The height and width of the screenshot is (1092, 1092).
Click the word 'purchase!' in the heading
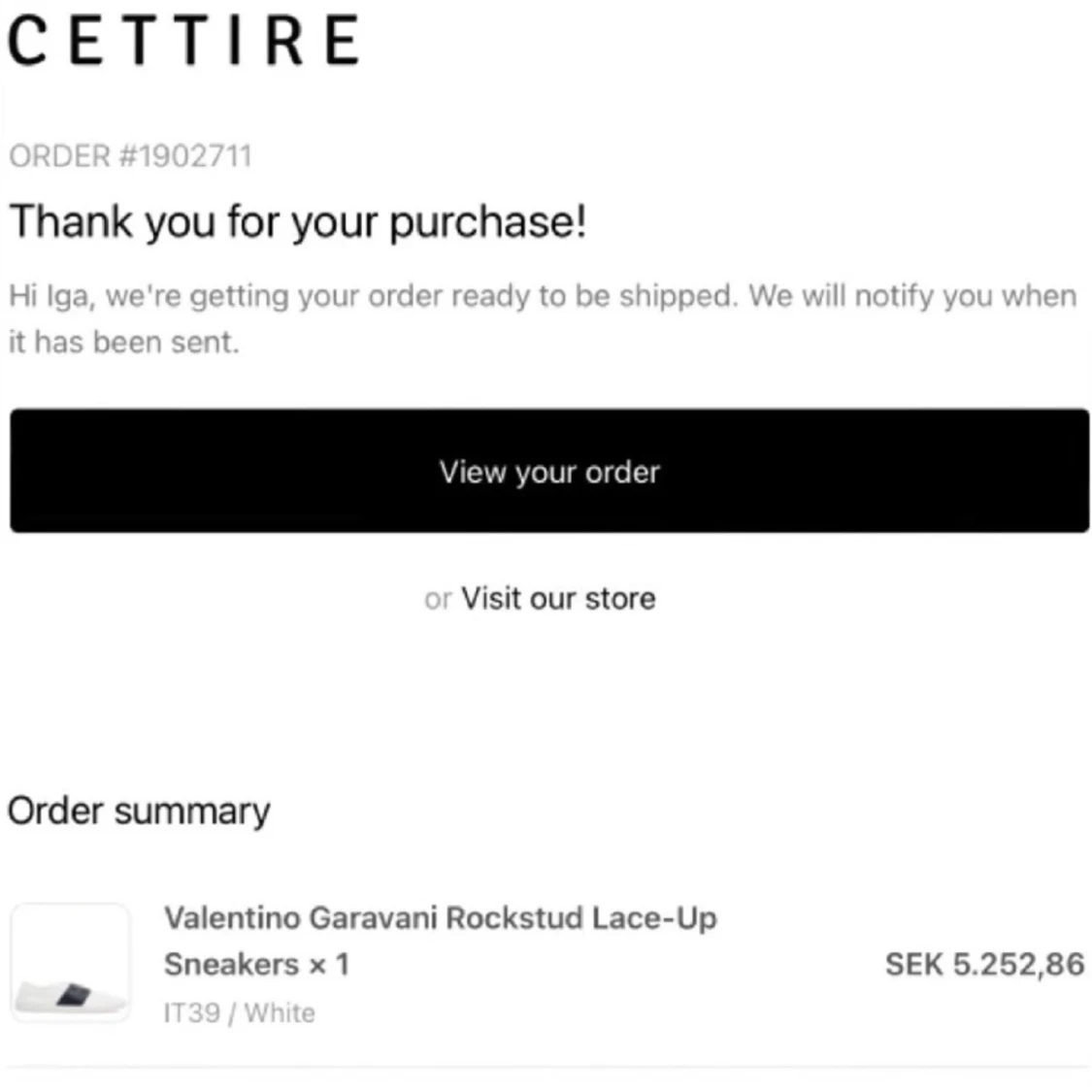pyautogui.click(x=487, y=223)
